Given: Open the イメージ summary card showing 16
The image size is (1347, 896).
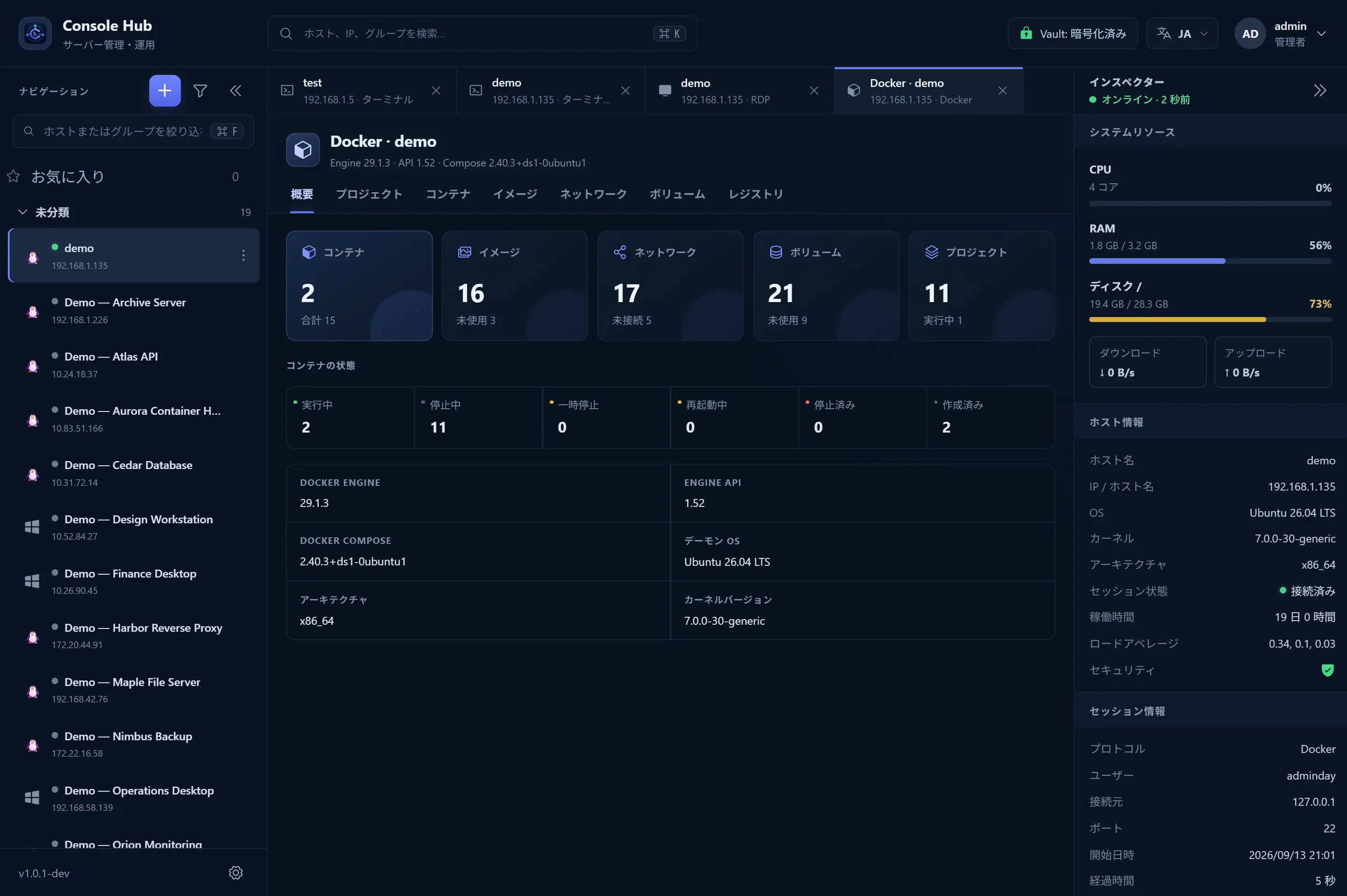Looking at the screenshot, I should [x=514, y=286].
